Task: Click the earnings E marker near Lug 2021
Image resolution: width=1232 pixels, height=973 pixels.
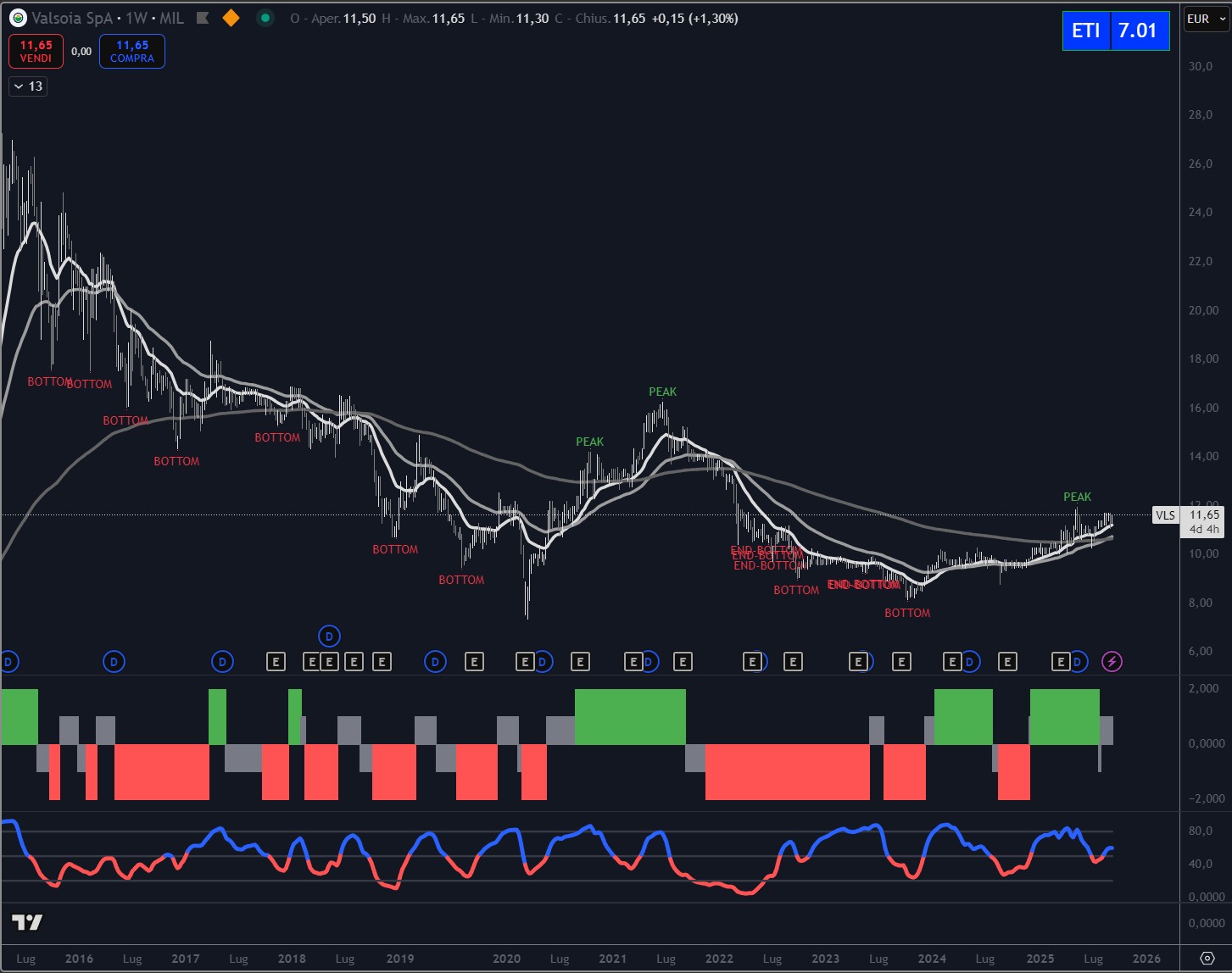Action: pos(683,662)
